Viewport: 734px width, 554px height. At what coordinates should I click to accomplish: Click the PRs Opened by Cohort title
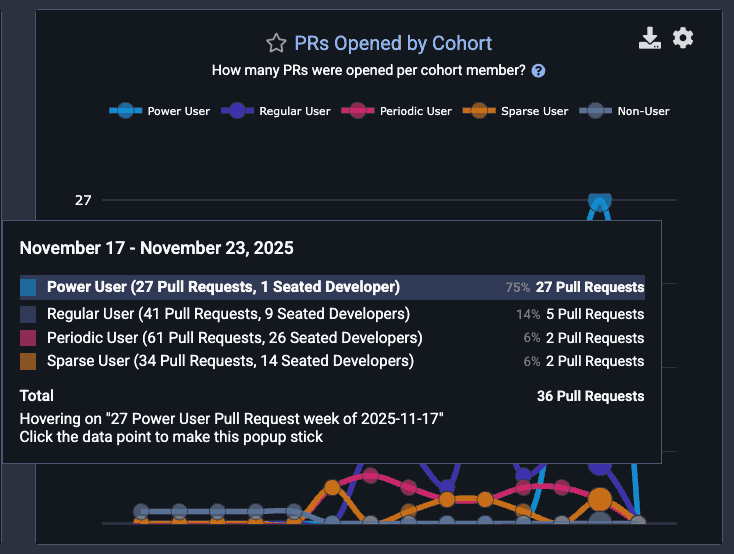click(x=393, y=43)
